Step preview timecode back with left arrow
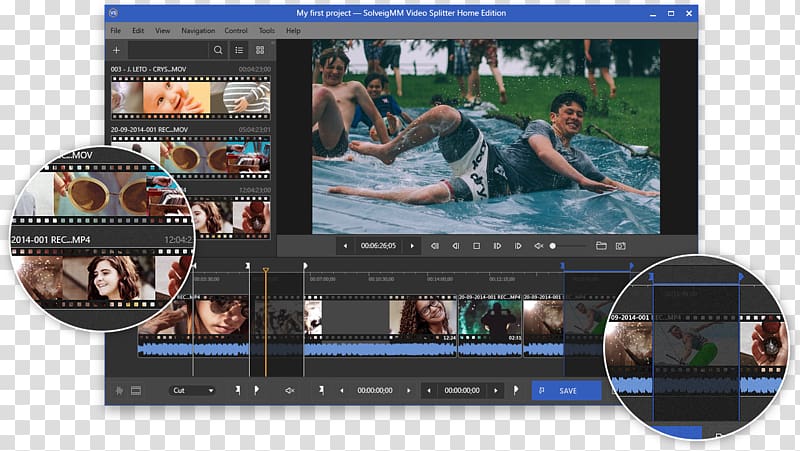Viewport: 800px width, 451px height. (345, 246)
